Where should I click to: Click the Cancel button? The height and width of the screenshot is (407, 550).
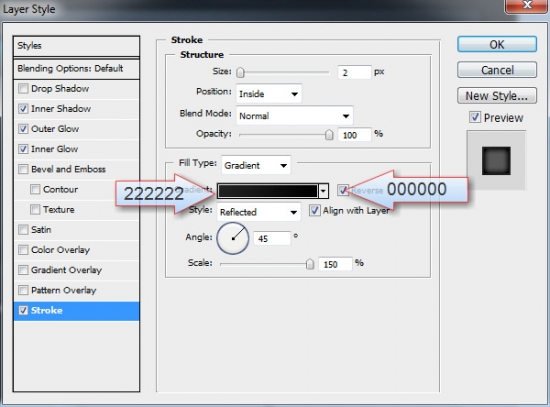click(x=497, y=70)
